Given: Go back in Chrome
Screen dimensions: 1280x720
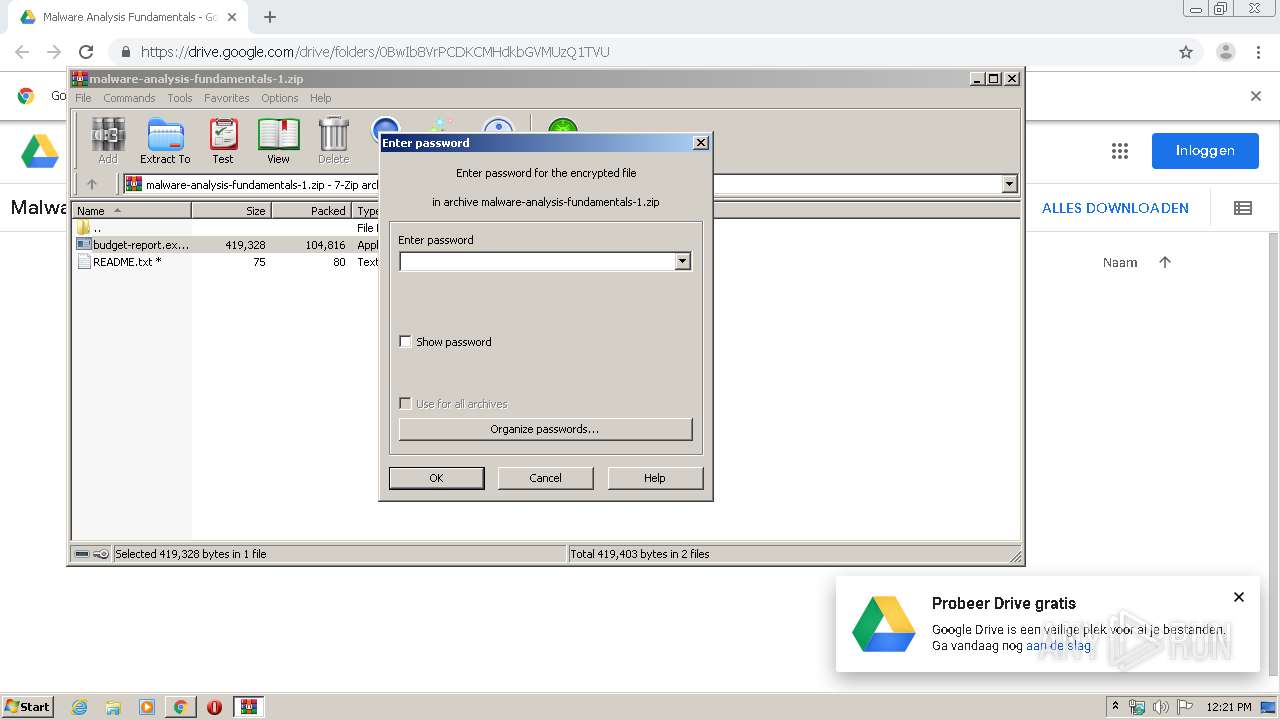Looking at the screenshot, I should 22,52.
